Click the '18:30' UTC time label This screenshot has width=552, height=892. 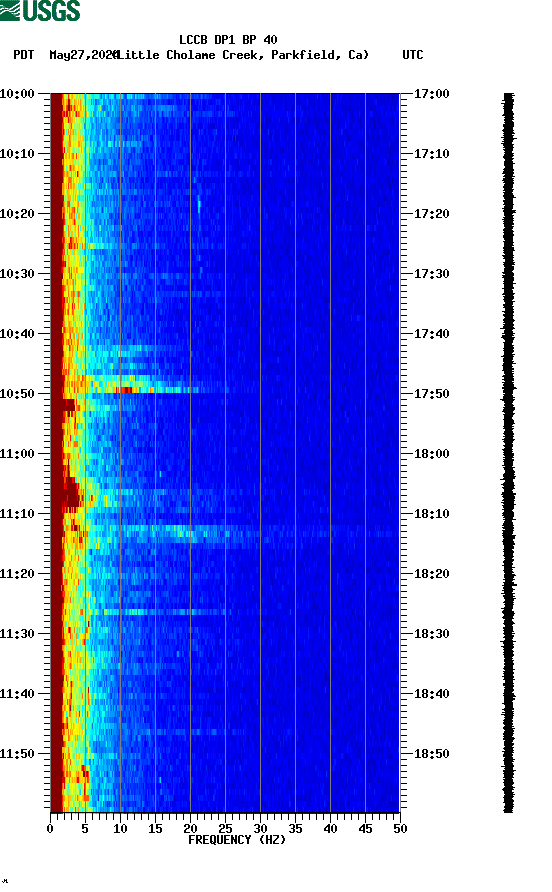431,634
